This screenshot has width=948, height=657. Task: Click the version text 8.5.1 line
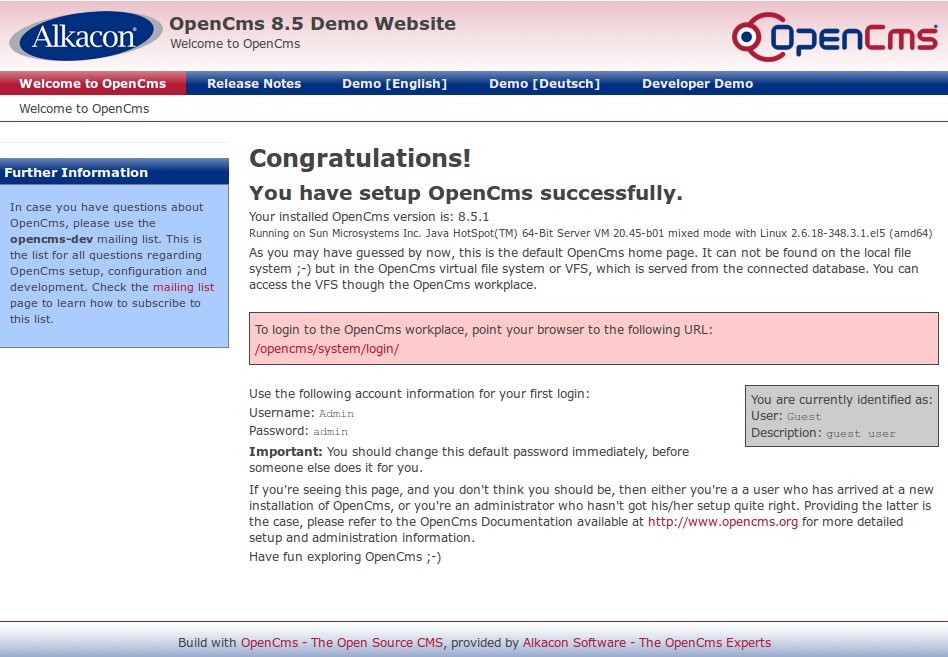click(x=369, y=216)
